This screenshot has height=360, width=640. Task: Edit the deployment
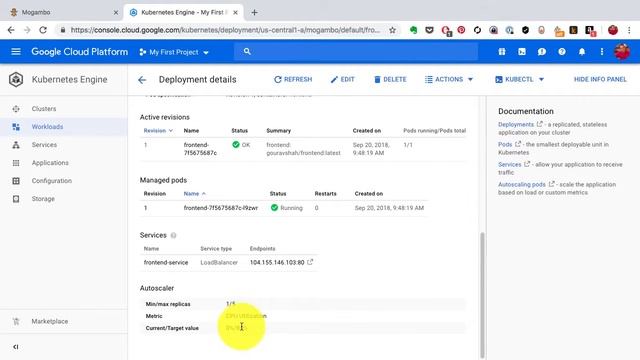(342, 80)
